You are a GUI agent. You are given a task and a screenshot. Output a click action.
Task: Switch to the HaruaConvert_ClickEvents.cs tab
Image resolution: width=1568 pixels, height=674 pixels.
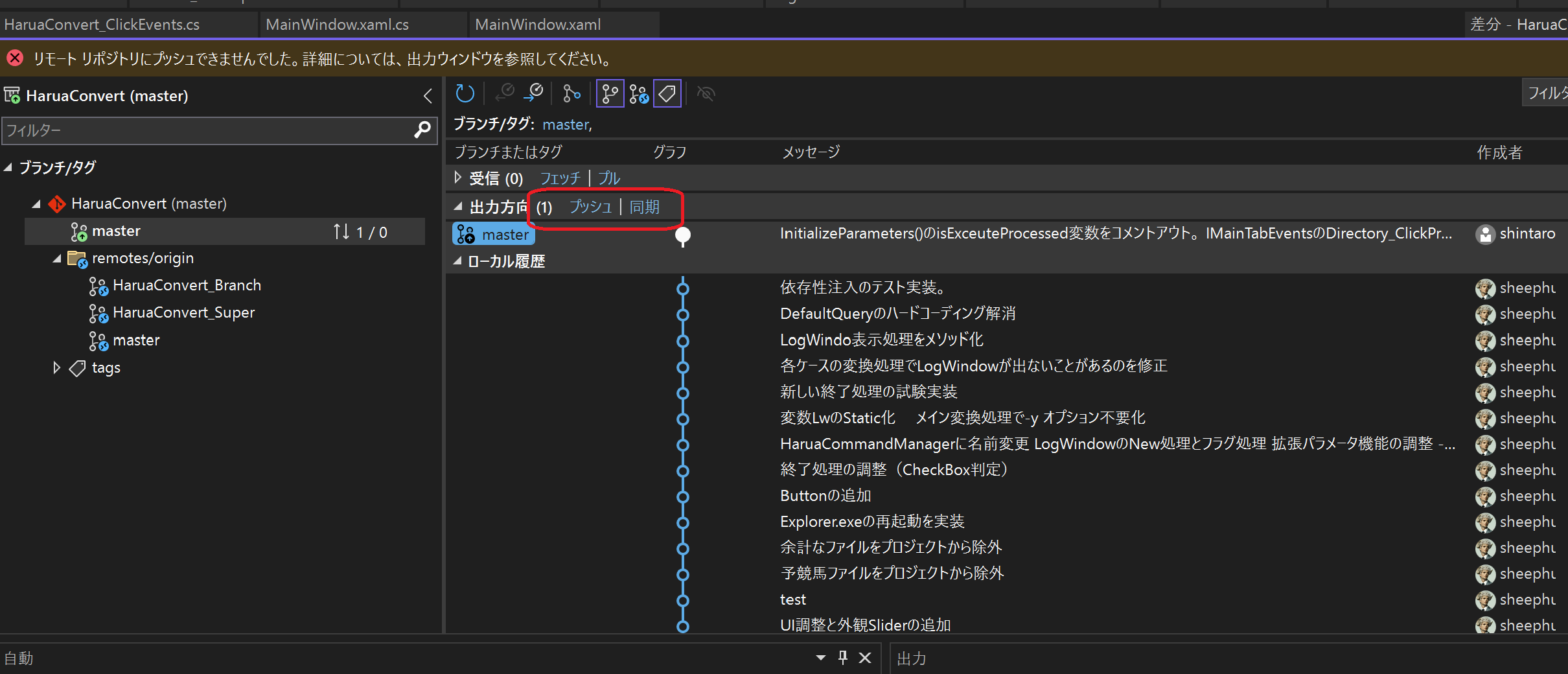click(104, 25)
